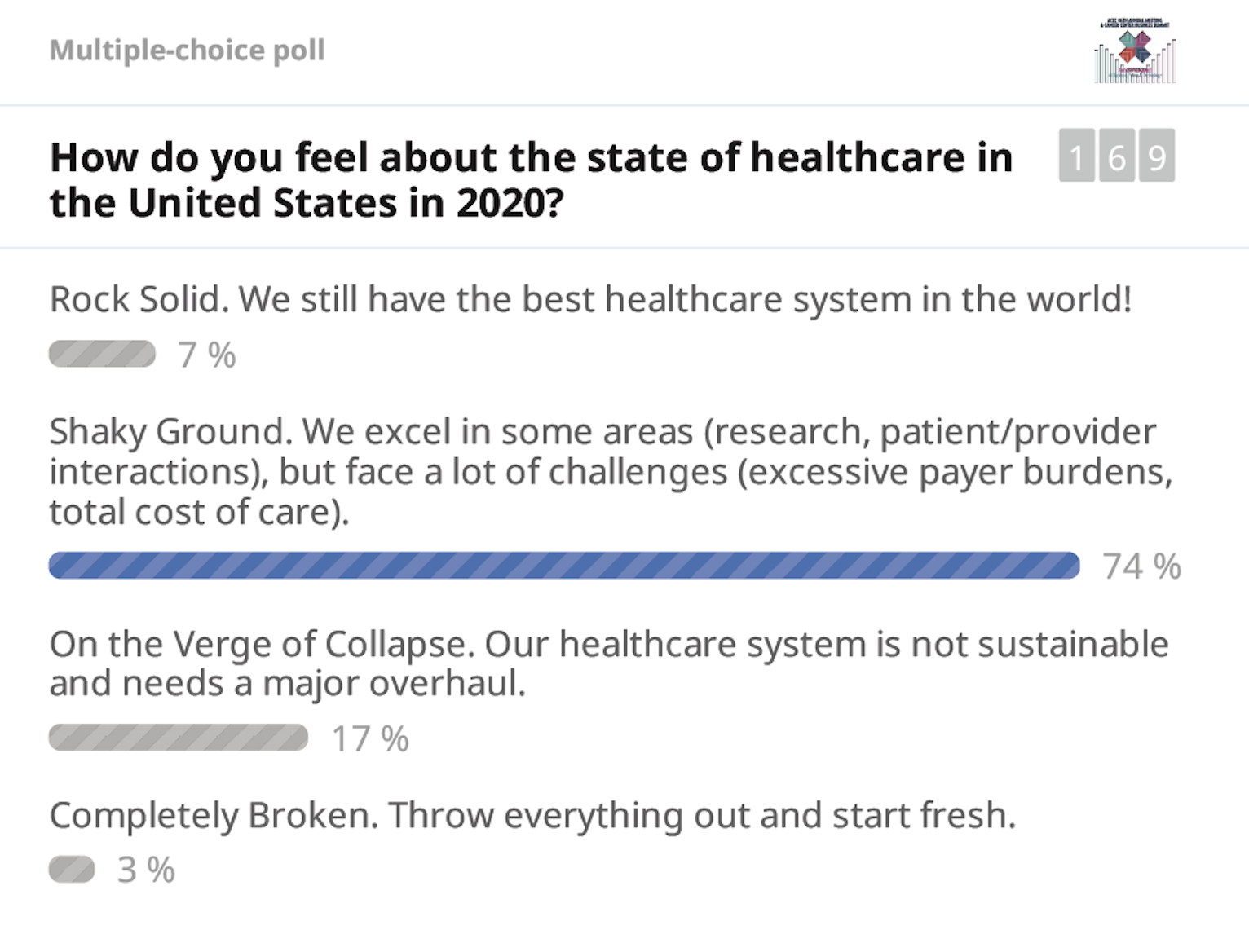Click the gray 7% result bar
Screen dimensions: 1249x952
[102, 354]
